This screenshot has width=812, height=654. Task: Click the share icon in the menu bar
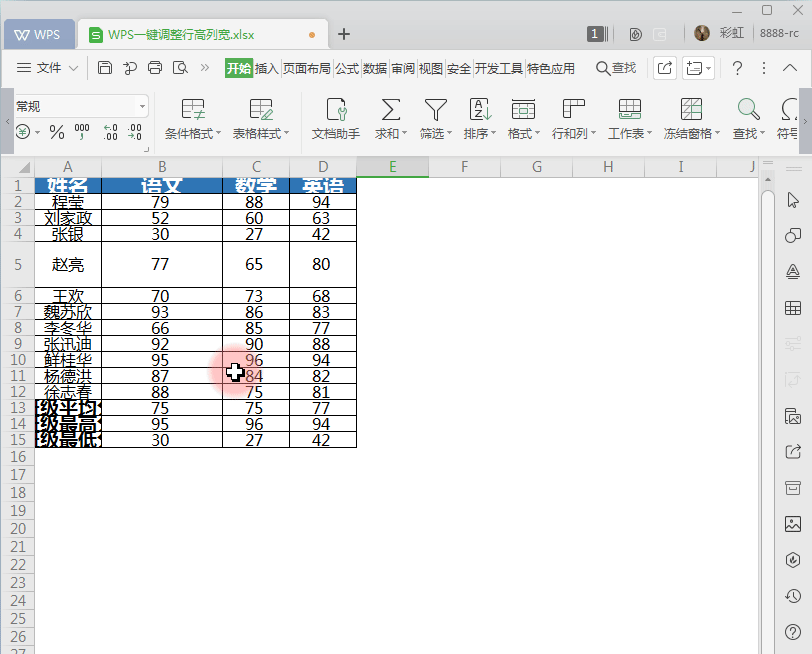click(665, 68)
